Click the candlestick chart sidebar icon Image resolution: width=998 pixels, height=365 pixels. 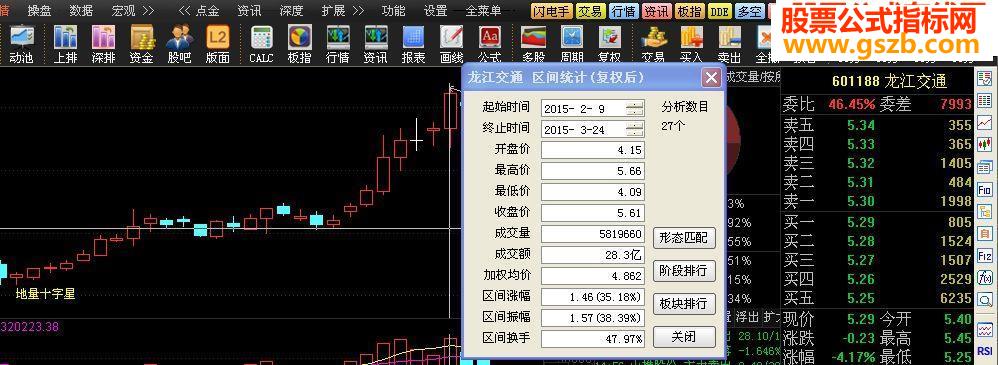coord(984,144)
